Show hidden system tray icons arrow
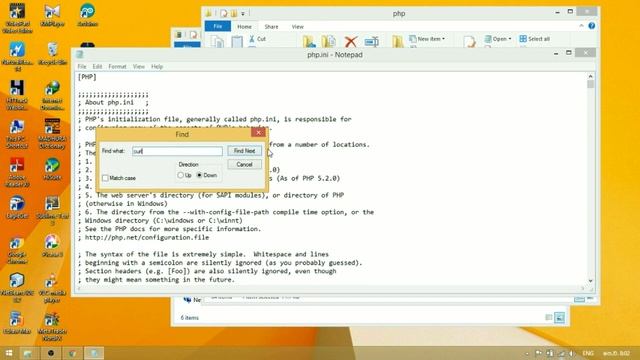 tap(527, 353)
